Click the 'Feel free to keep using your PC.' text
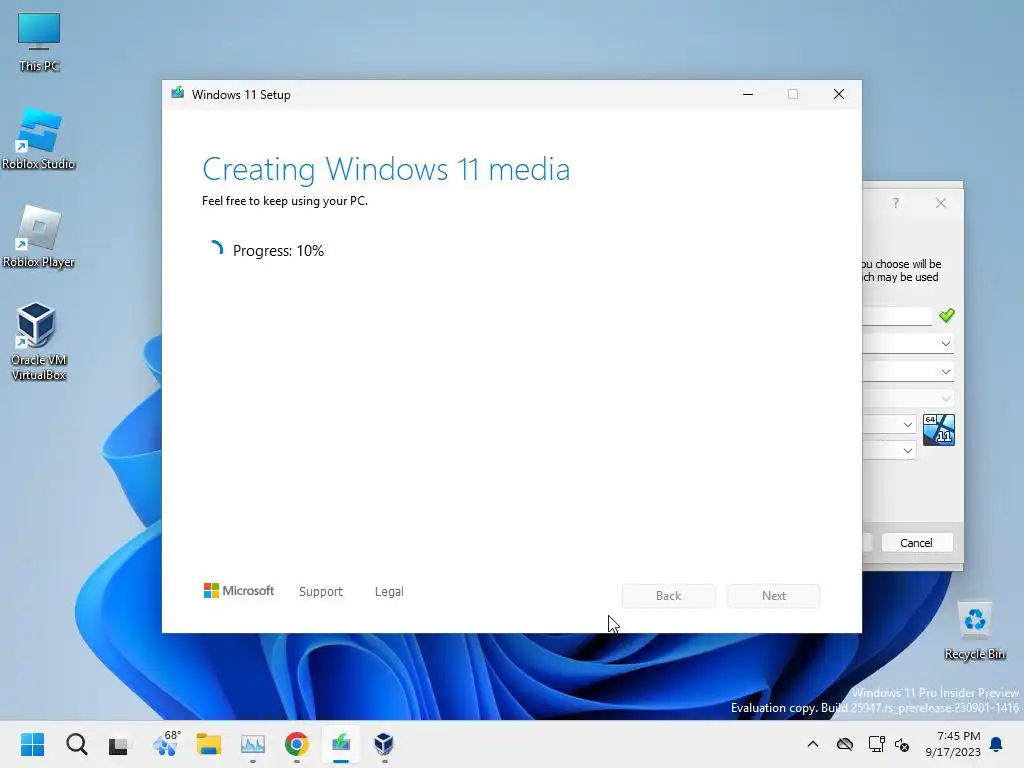This screenshot has width=1024, height=768. point(285,201)
